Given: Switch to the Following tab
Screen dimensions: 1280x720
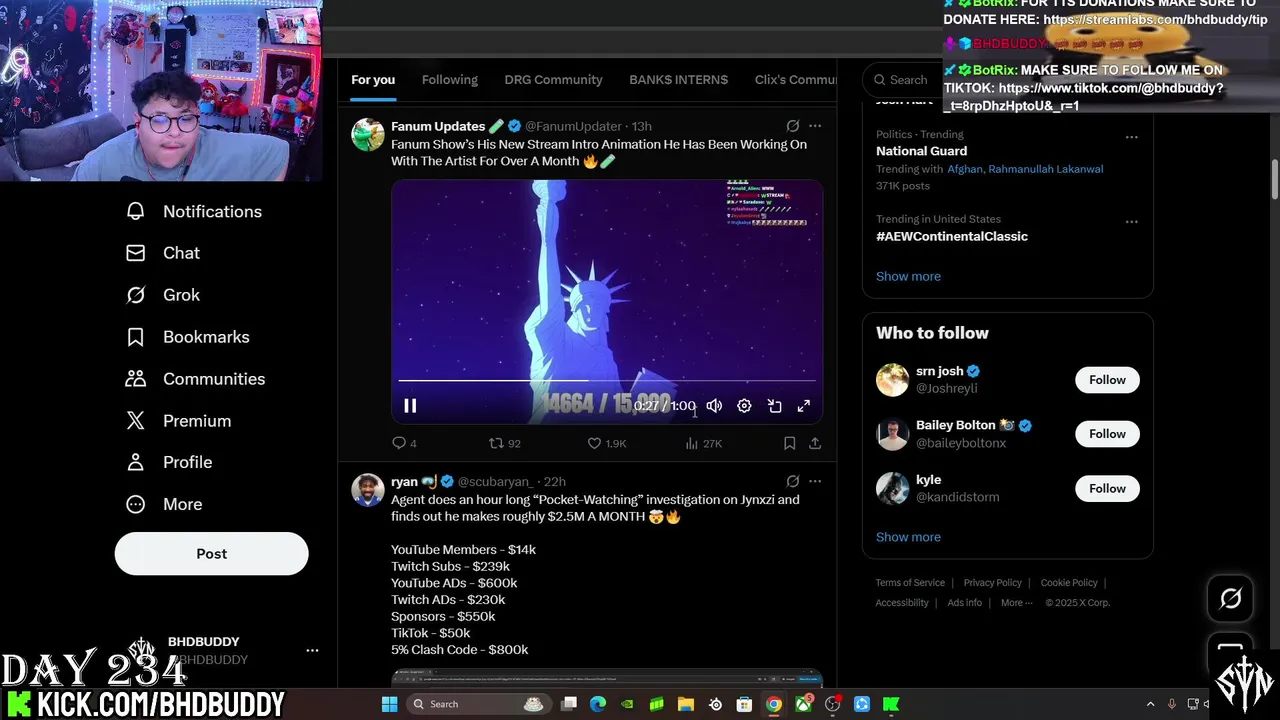Looking at the screenshot, I should (x=450, y=80).
